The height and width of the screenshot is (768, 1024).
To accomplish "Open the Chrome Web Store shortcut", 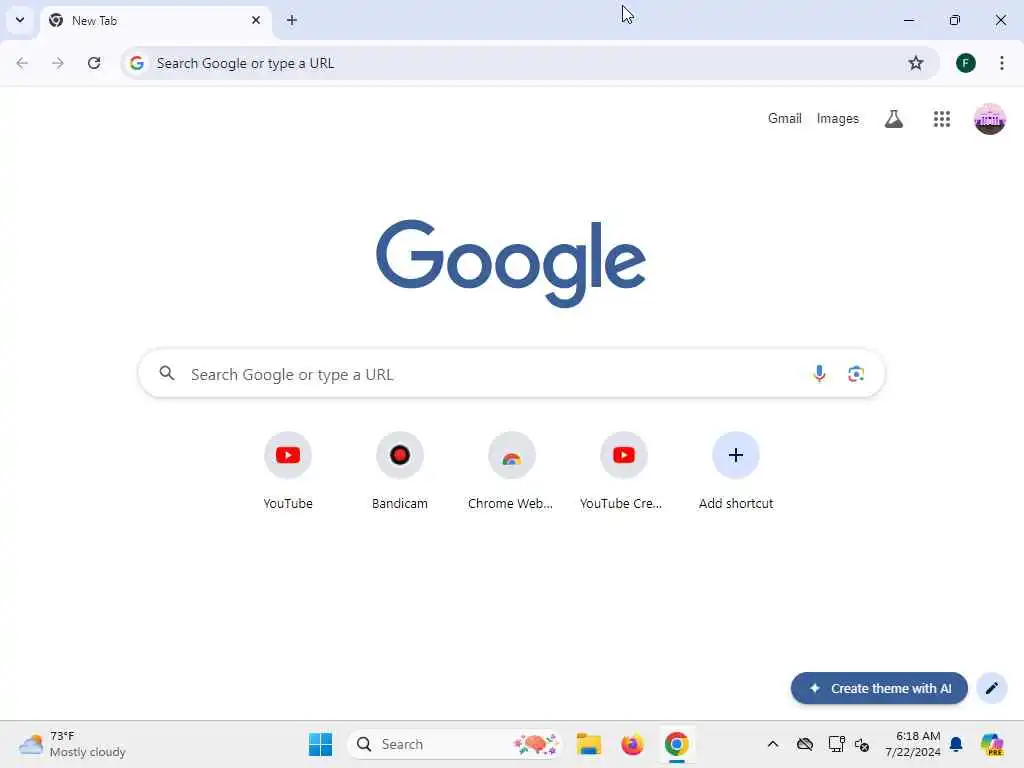I will pos(511,472).
